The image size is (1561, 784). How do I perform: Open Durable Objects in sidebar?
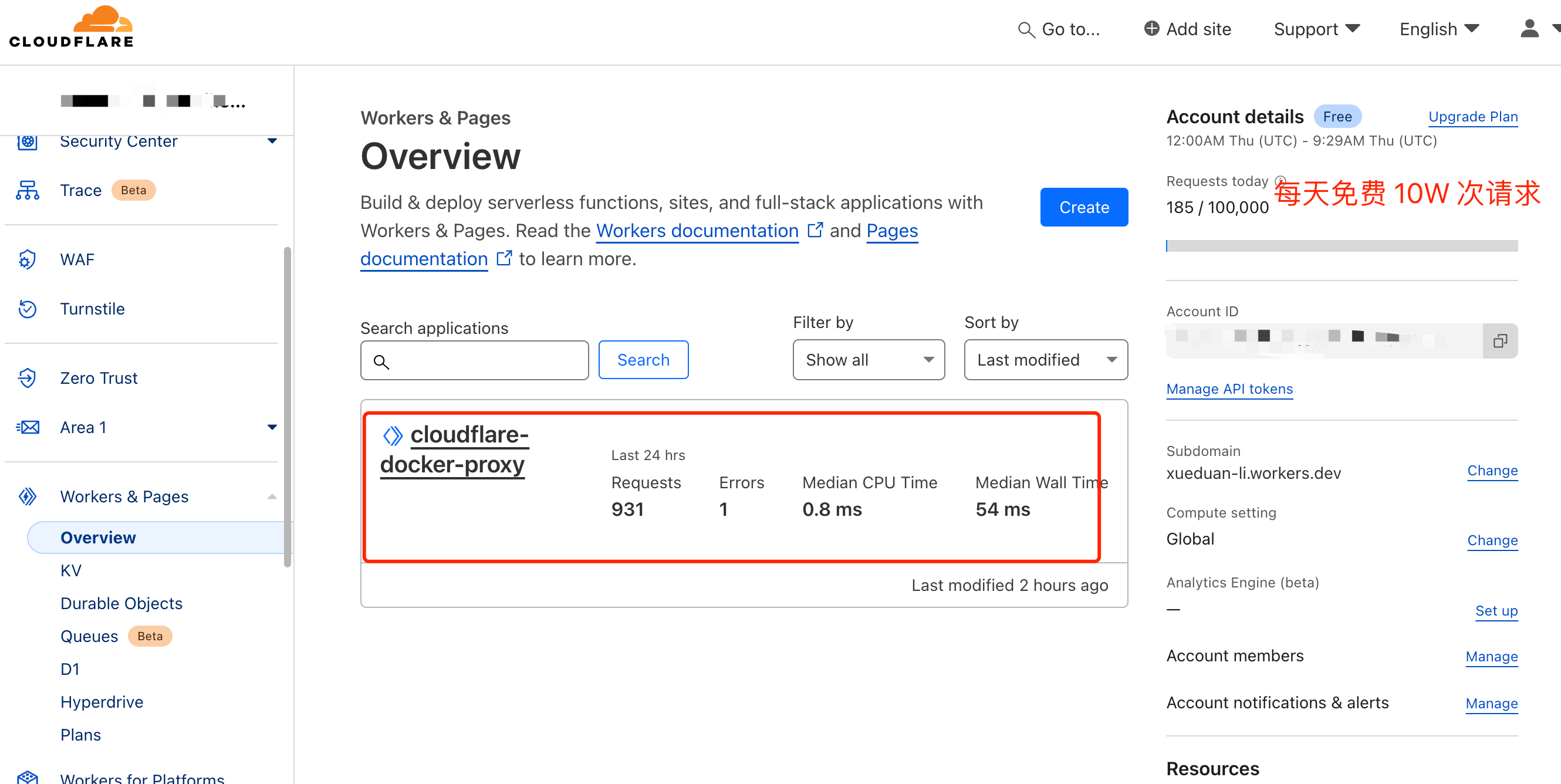[121, 603]
